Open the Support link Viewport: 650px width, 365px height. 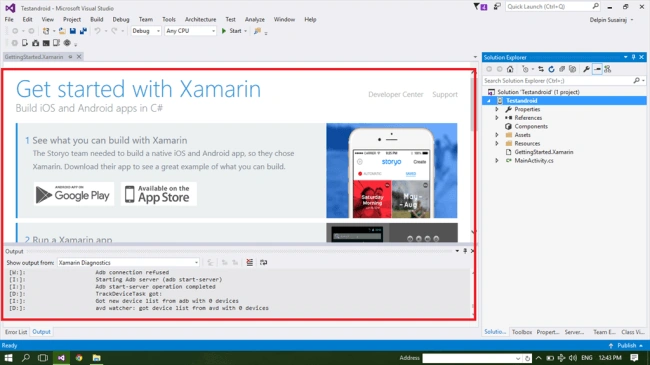coord(445,95)
